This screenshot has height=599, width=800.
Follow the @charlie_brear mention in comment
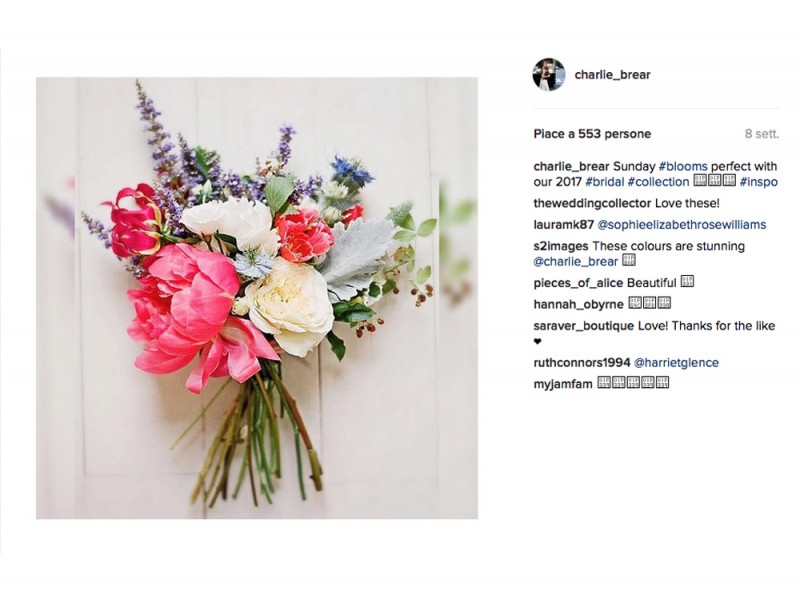point(576,261)
